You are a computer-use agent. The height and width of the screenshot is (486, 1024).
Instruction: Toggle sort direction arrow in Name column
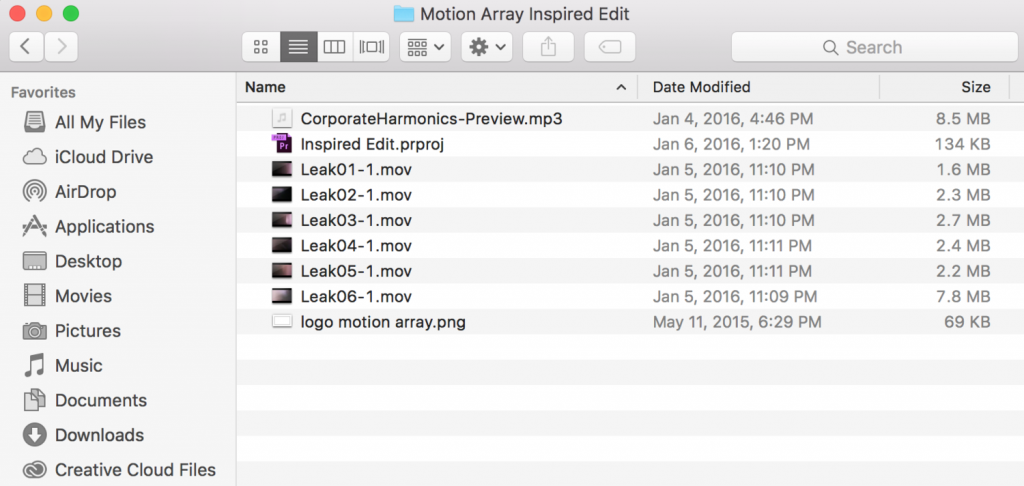point(621,88)
